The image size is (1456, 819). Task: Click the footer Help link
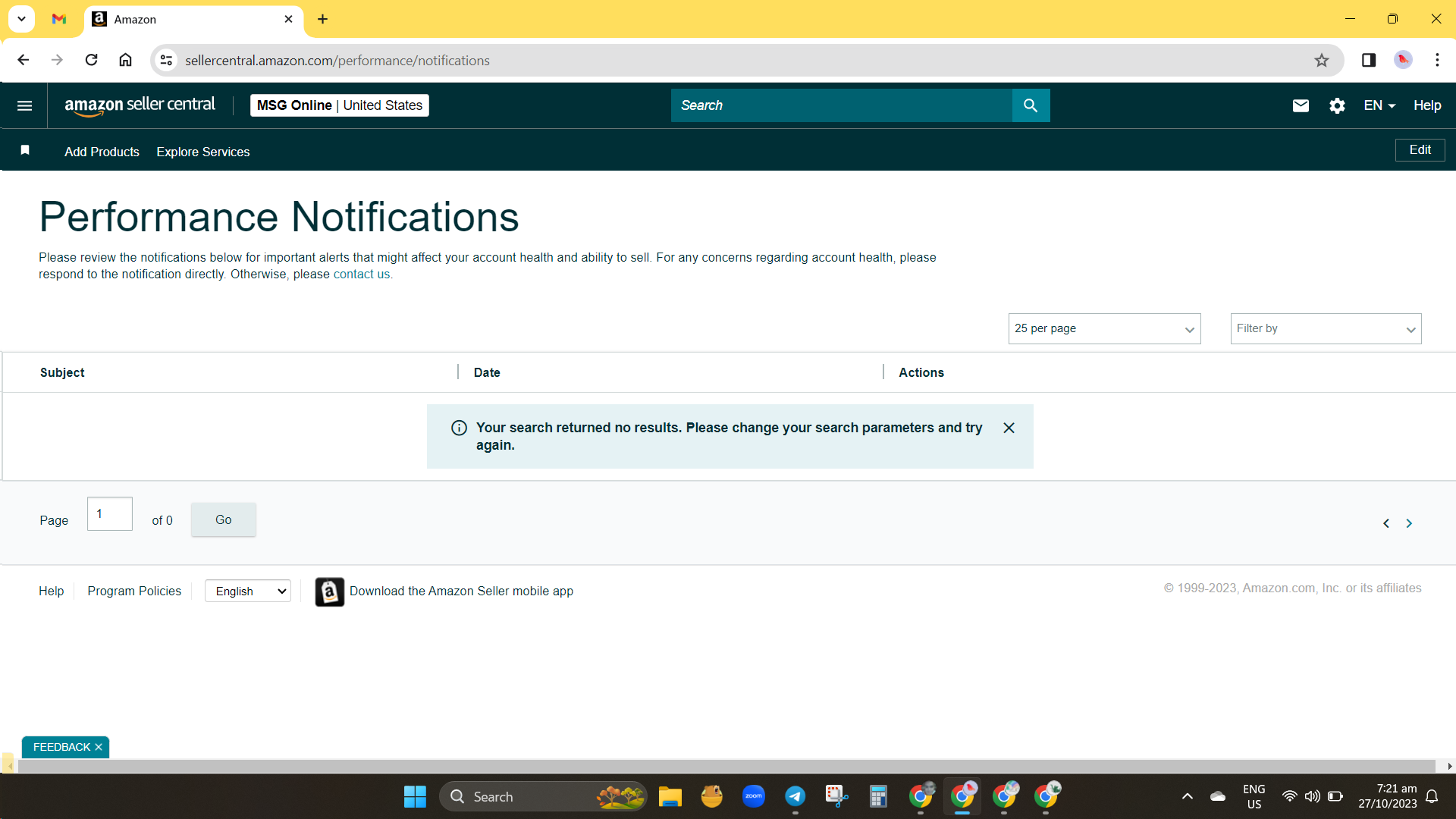coord(51,591)
